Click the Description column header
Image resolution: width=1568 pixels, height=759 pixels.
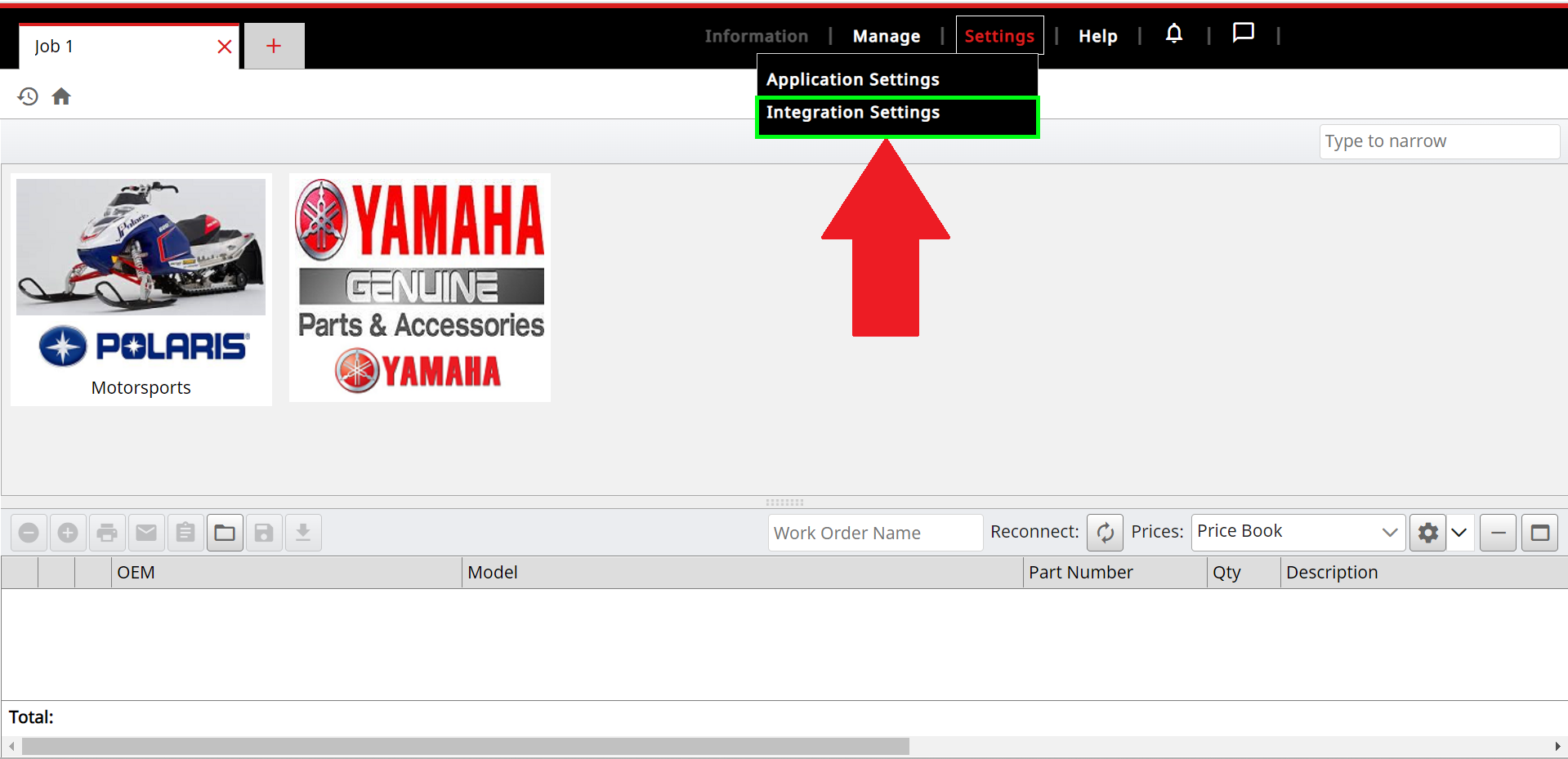[1423, 573]
